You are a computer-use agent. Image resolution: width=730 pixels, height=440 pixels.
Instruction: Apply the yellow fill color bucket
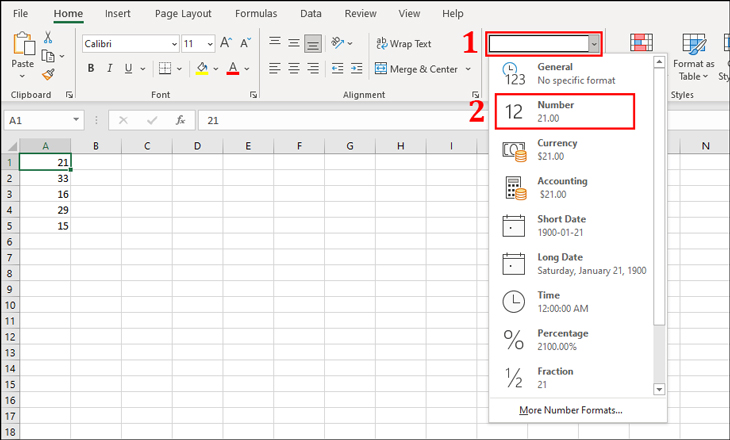click(x=202, y=68)
